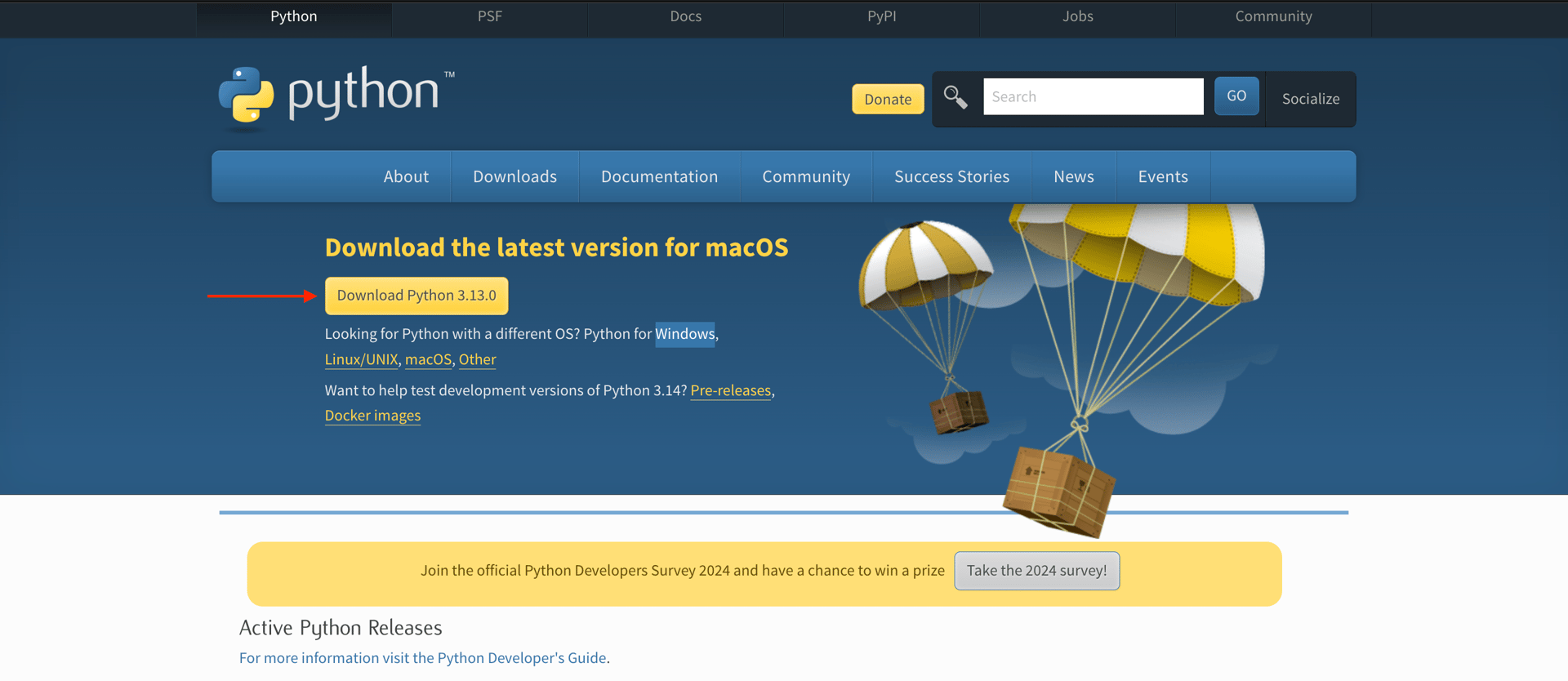The width and height of the screenshot is (1568, 681).
Task: Click the magnifying glass search icon
Action: 955,97
